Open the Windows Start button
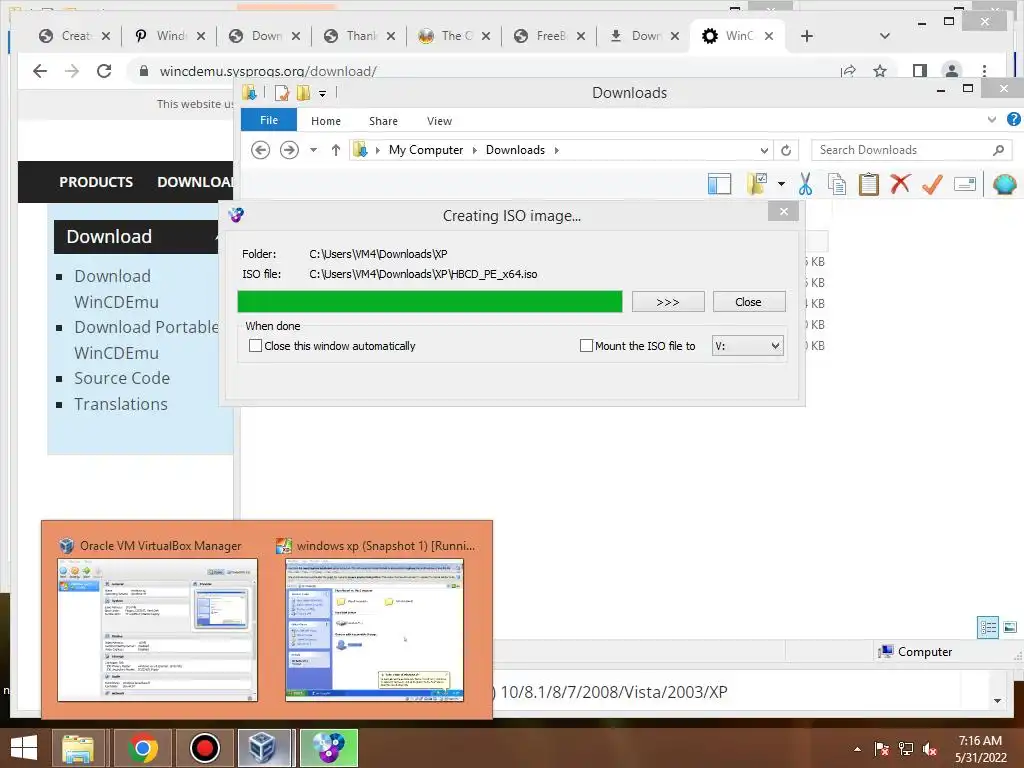 tap(24, 748)
